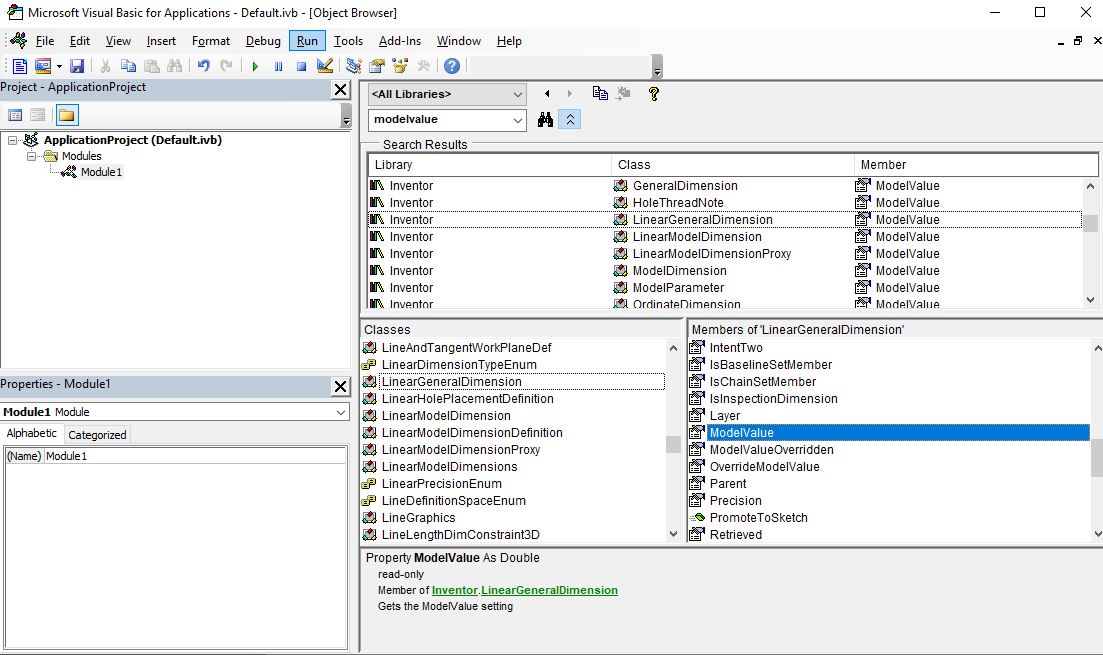Select OverrideModelValue member
The width and height of the screenshot is (1103, 655).
click(x=764, y=467)
